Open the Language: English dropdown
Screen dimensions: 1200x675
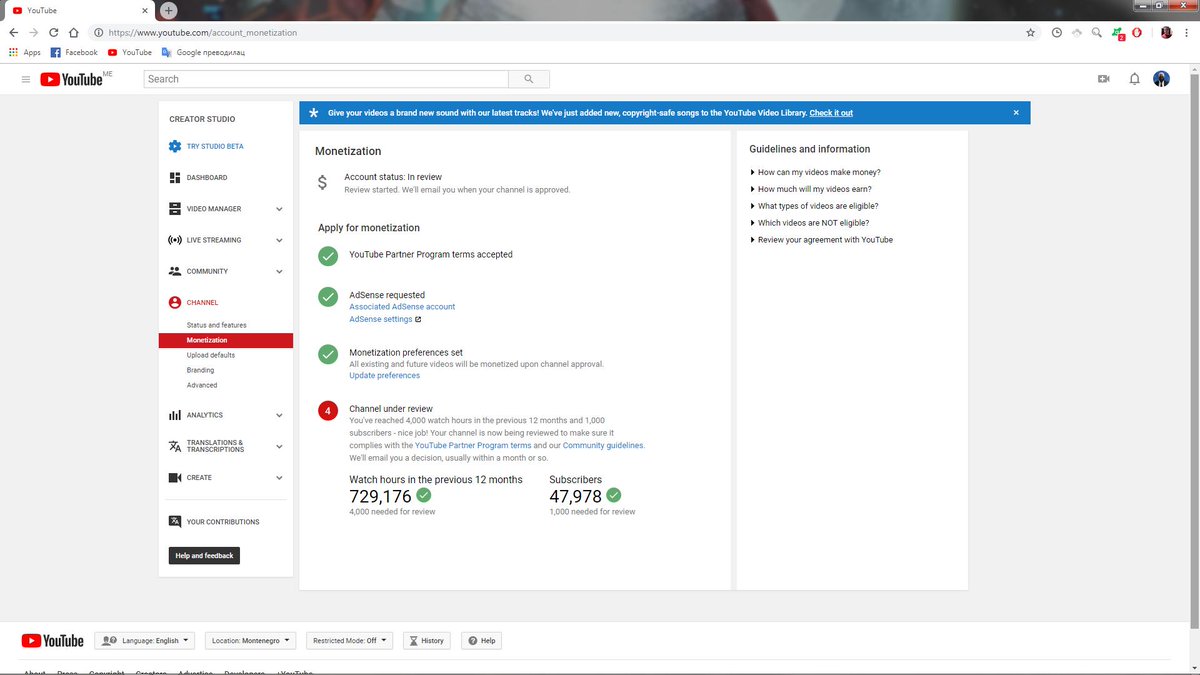[x=146, y=640]
